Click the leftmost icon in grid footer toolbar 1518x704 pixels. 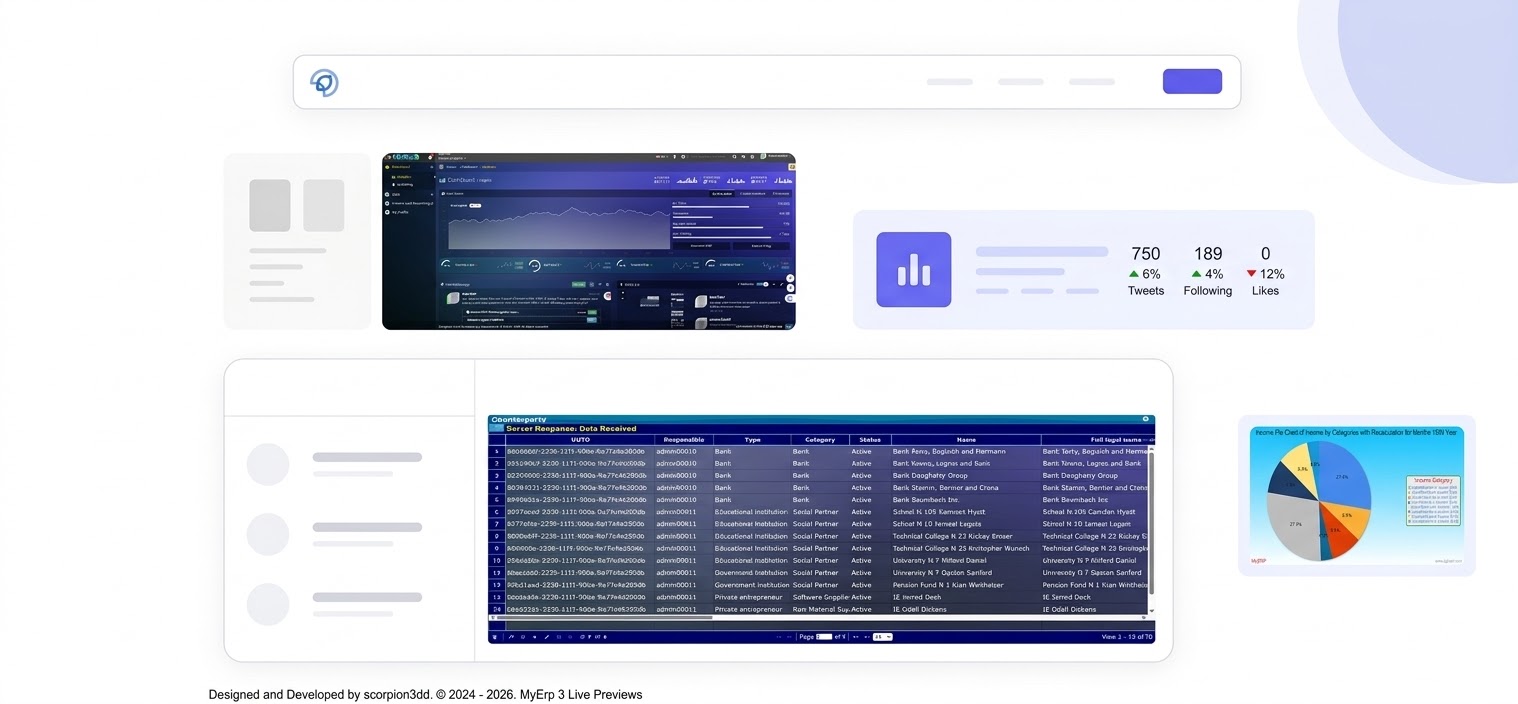pos(495,637)
